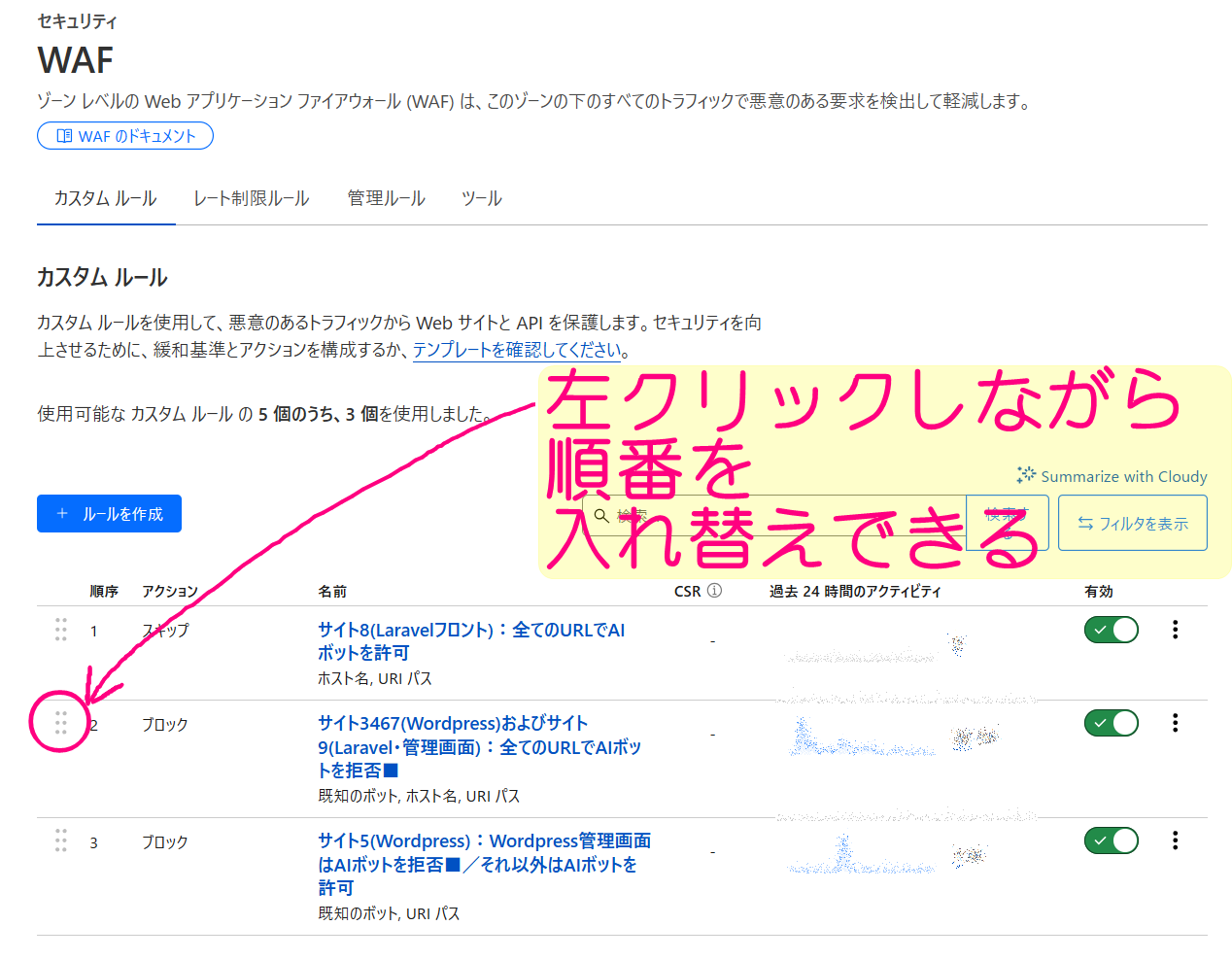
Task: Click the document icon in WAF のドキュメント
Action: point(64,136)
